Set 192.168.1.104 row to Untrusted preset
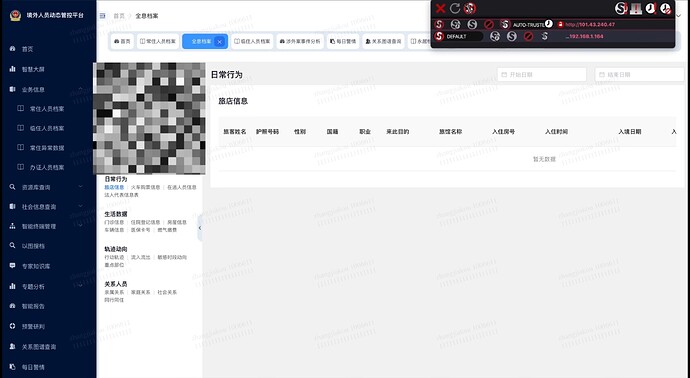The height and width of the screenshot is (378, 690). click(x=529, y=37)
